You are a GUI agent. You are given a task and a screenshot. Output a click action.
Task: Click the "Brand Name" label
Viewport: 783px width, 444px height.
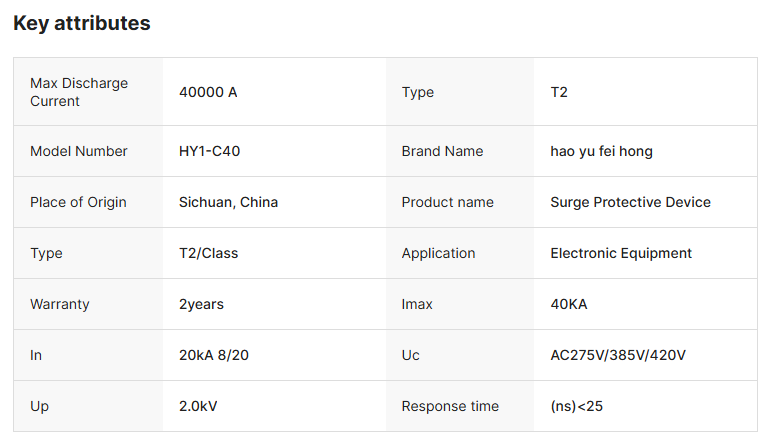[442, 151]
